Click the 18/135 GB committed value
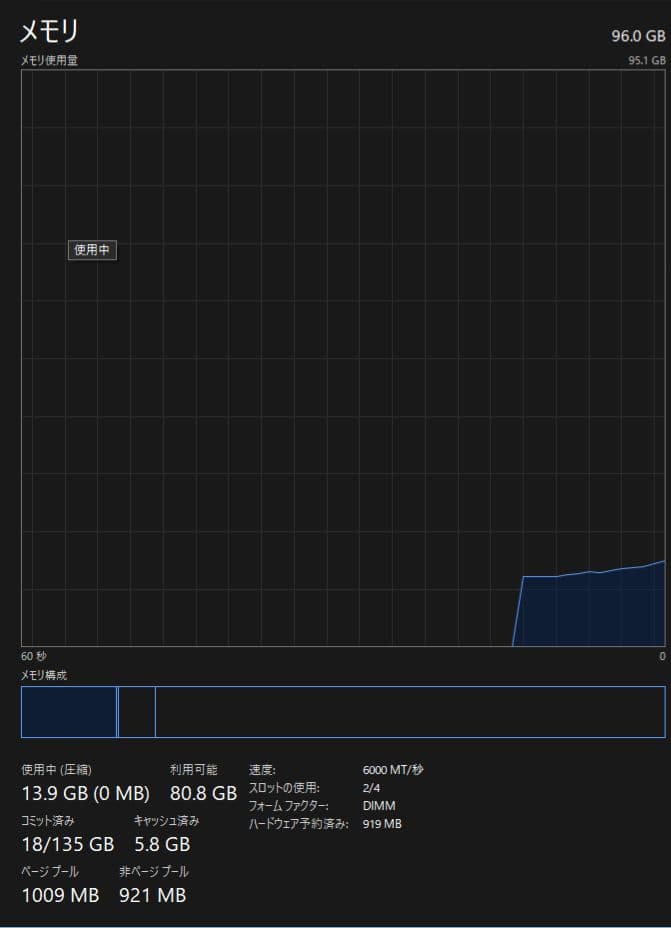Viewport: 671px width, 928px height. tap(67, 845)
